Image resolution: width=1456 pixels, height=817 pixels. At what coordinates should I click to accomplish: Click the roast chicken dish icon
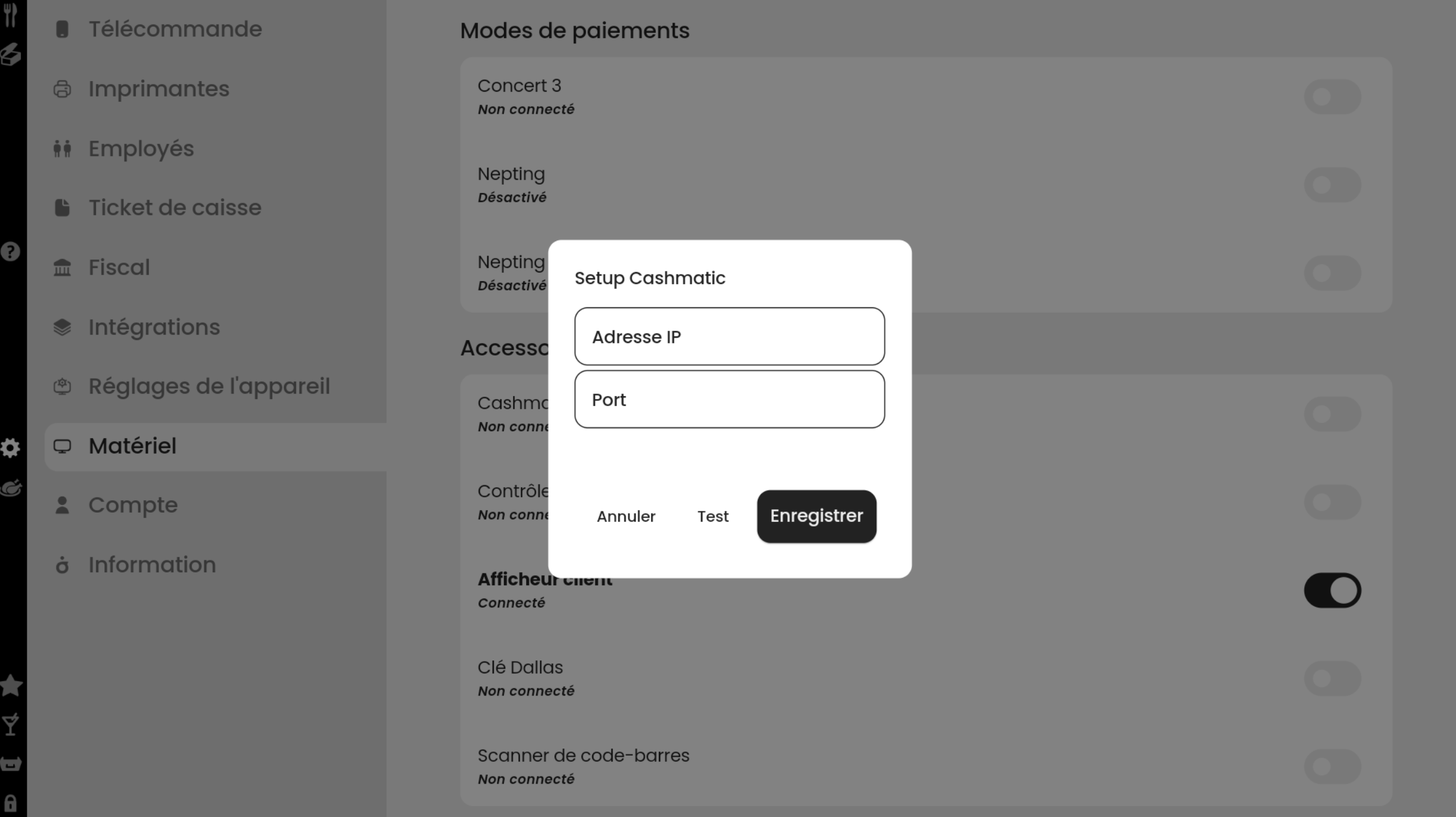[x=11, y=488]
